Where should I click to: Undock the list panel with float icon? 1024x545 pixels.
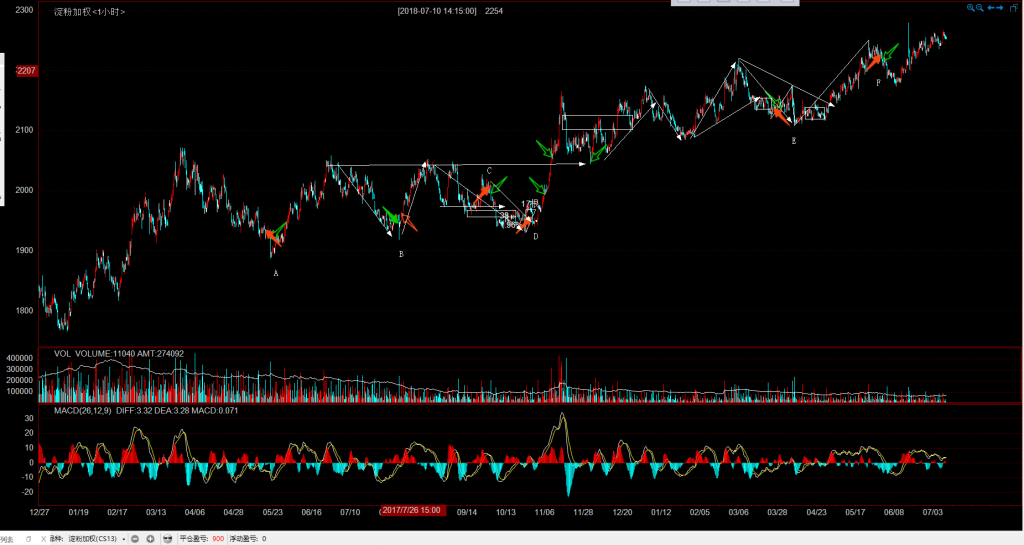[x=29, y=538]
